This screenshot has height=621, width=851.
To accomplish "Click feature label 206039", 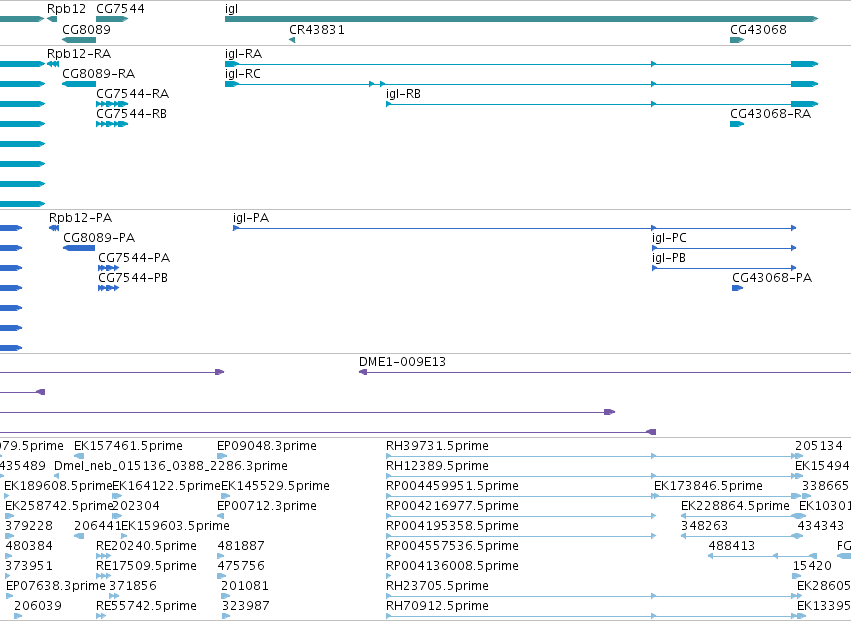I will [x=38, y=606].
